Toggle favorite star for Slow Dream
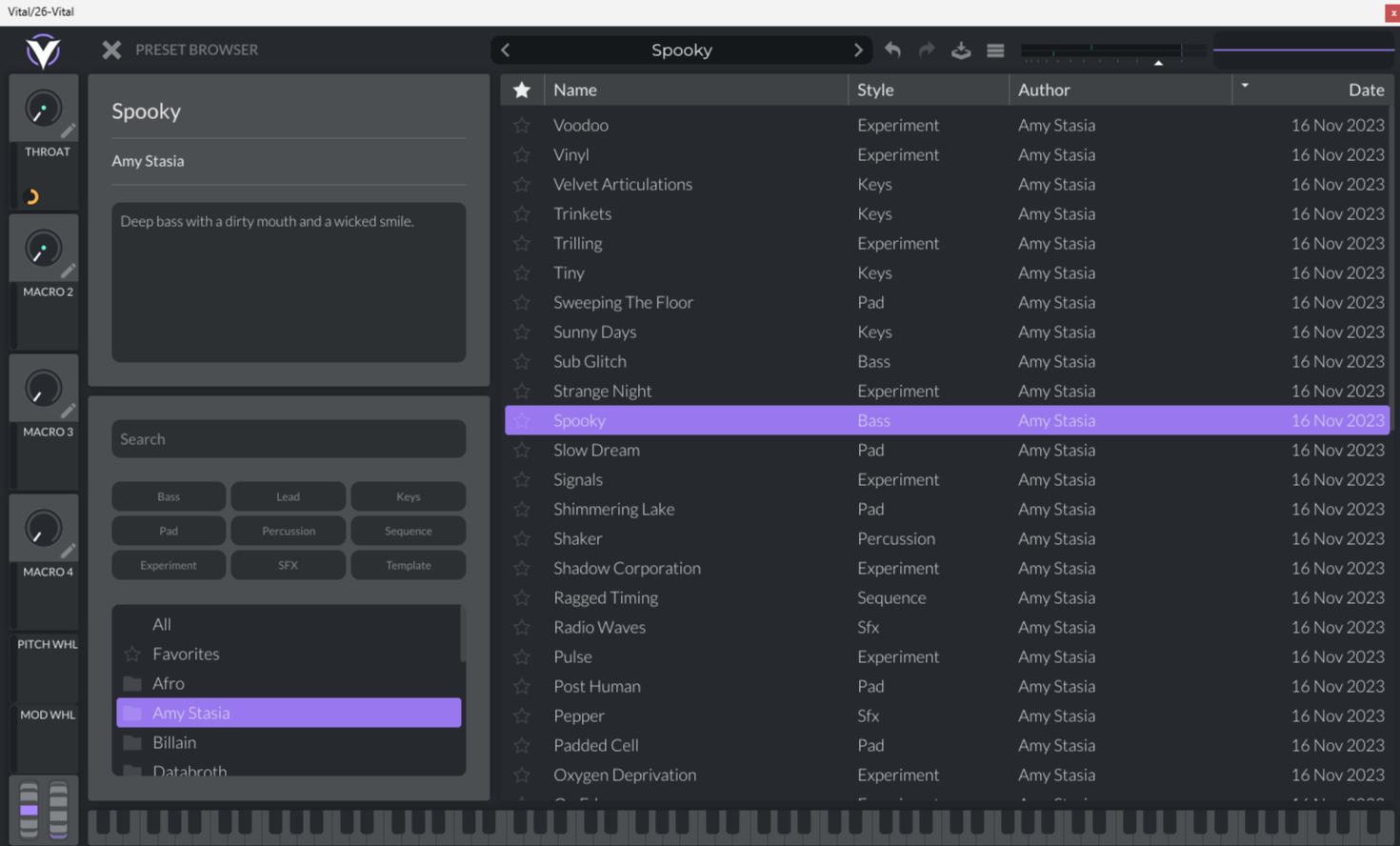This screenshot has height=846, width=1400. tap(522, 450)
